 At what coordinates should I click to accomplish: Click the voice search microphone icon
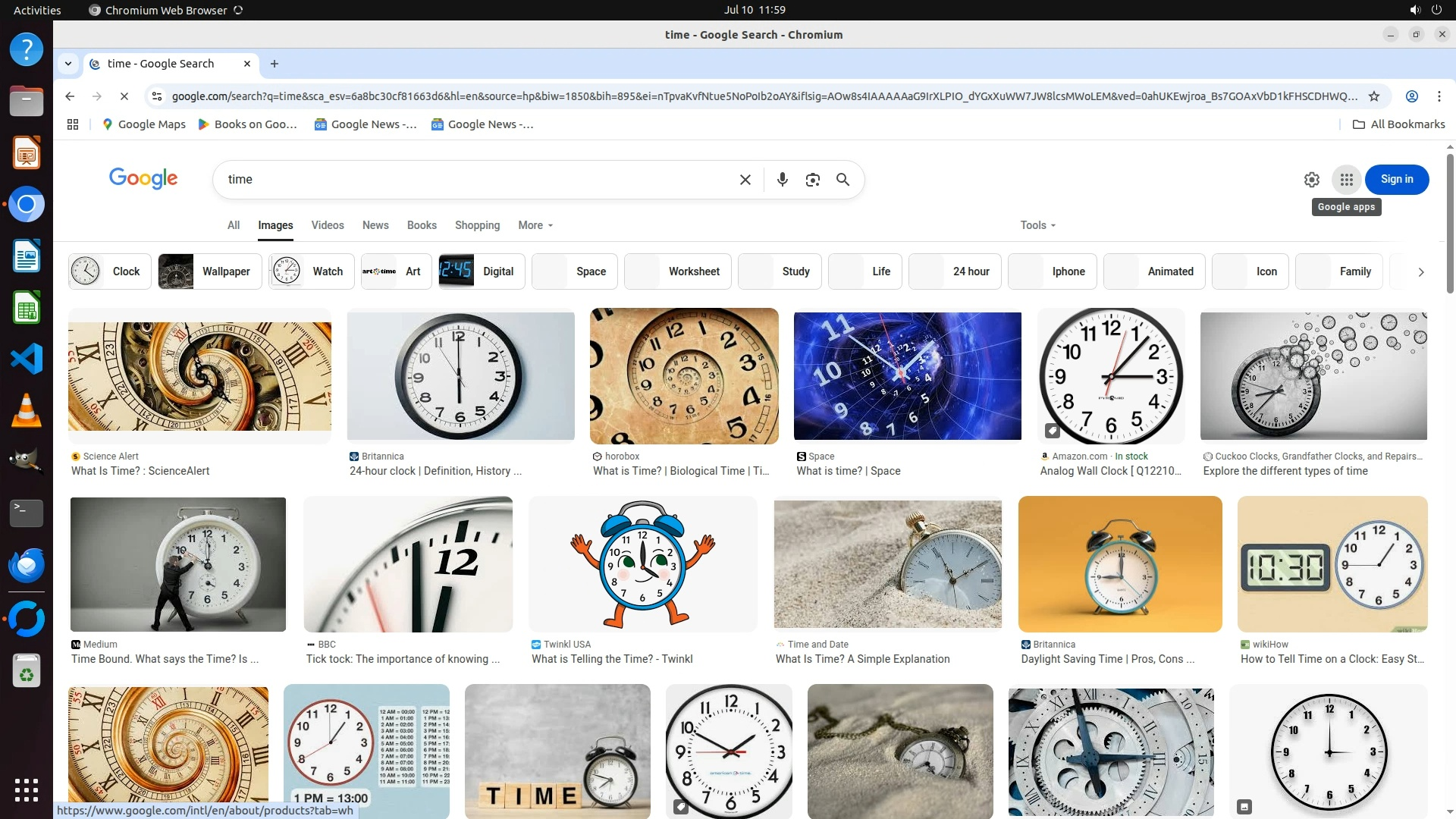click(782, 180)
